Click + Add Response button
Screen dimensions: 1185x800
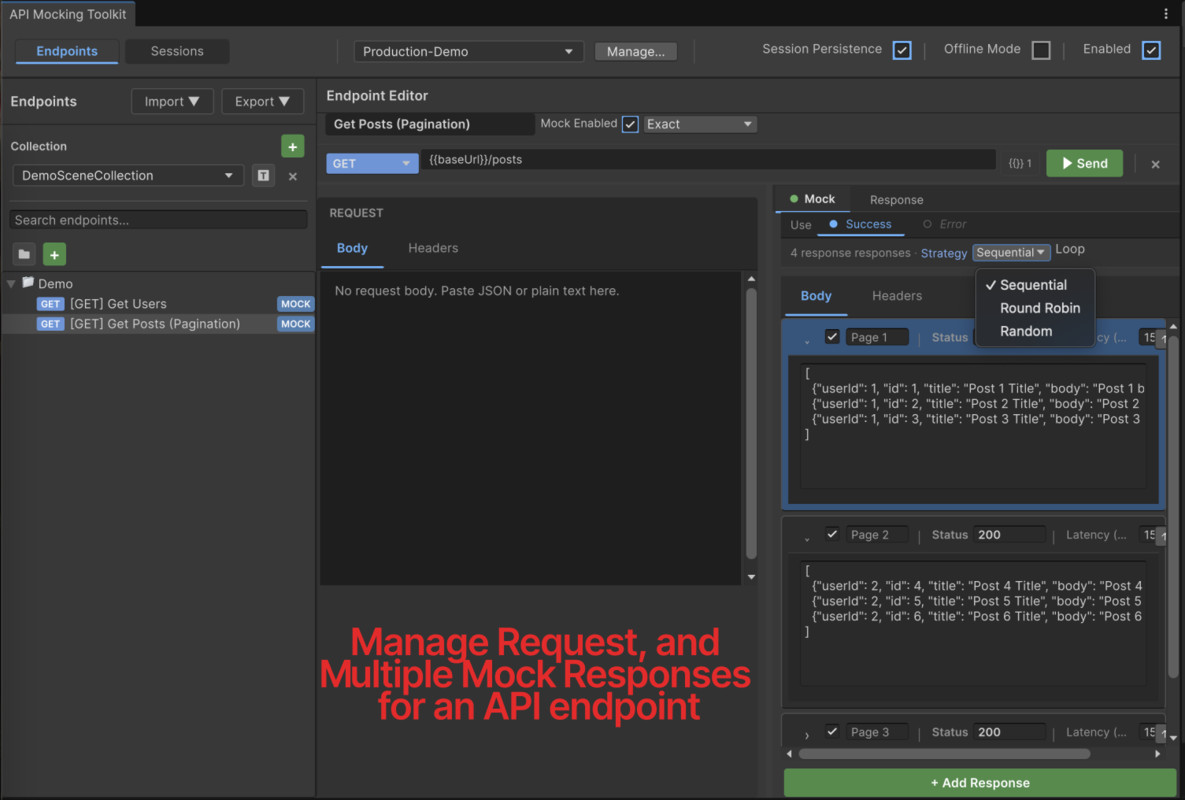(x=979, y=783)
